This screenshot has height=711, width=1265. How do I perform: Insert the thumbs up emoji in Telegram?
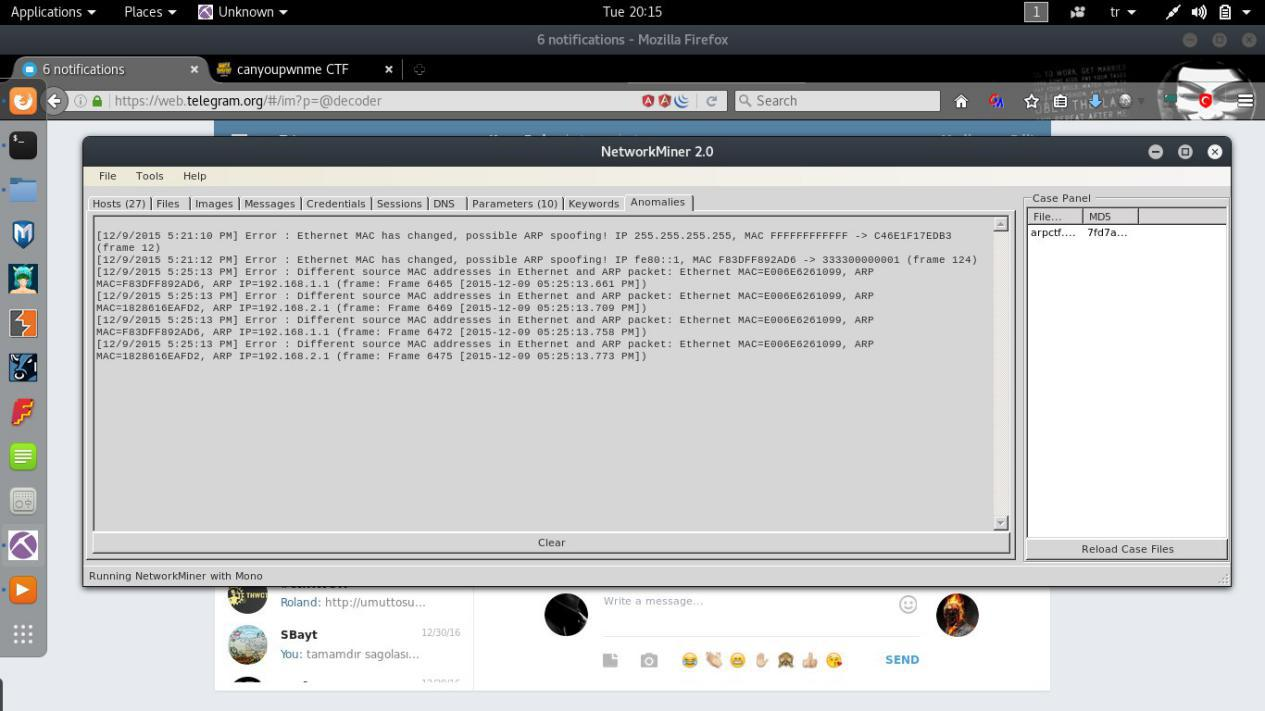pos(810,660)
